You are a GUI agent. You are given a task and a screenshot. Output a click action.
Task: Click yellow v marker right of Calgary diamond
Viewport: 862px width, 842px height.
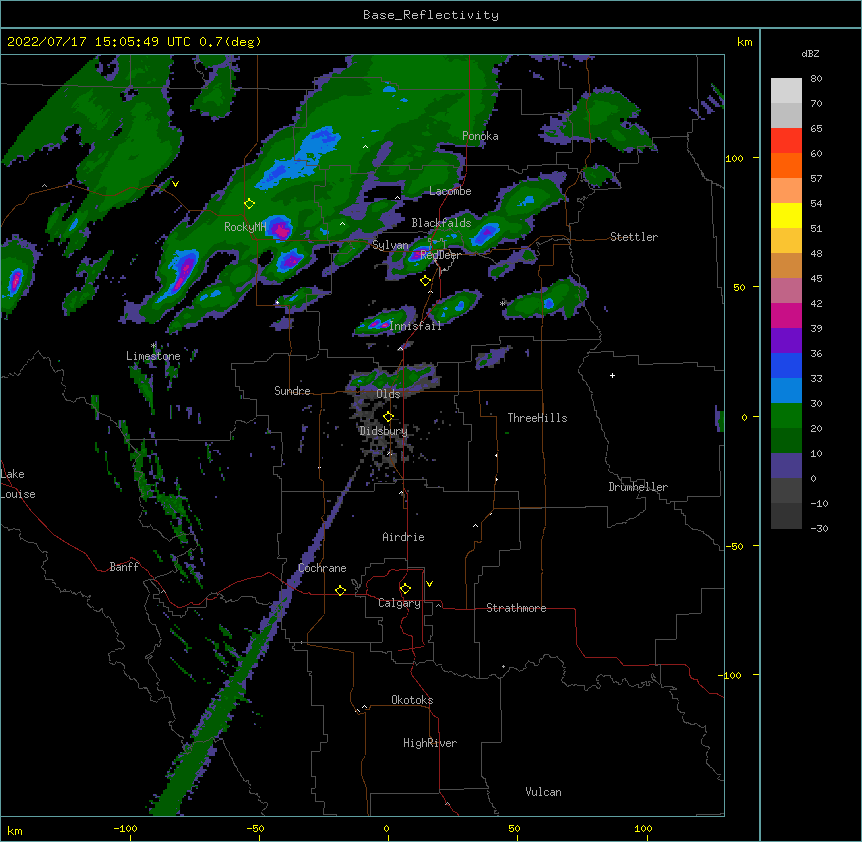click(x=429, y=584)
